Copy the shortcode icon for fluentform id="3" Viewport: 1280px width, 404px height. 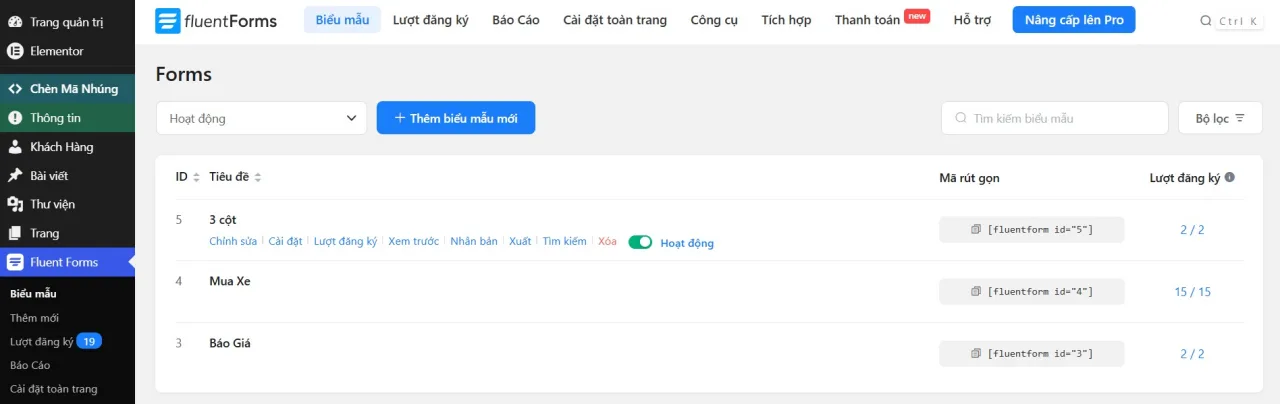pyautogui.click(x=976, y=354)
